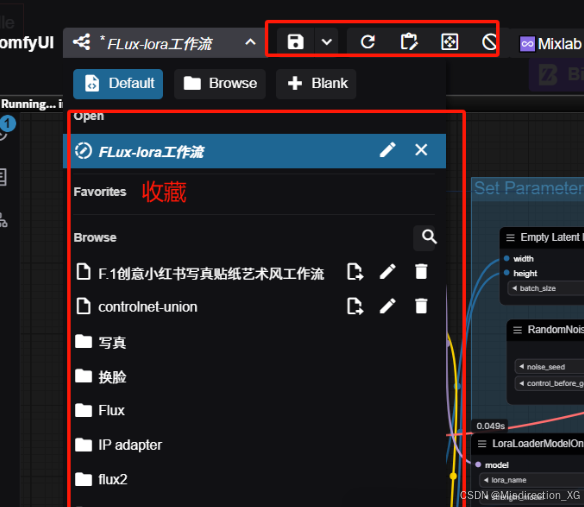Click the queue badge showing 1

coord(7,123)
